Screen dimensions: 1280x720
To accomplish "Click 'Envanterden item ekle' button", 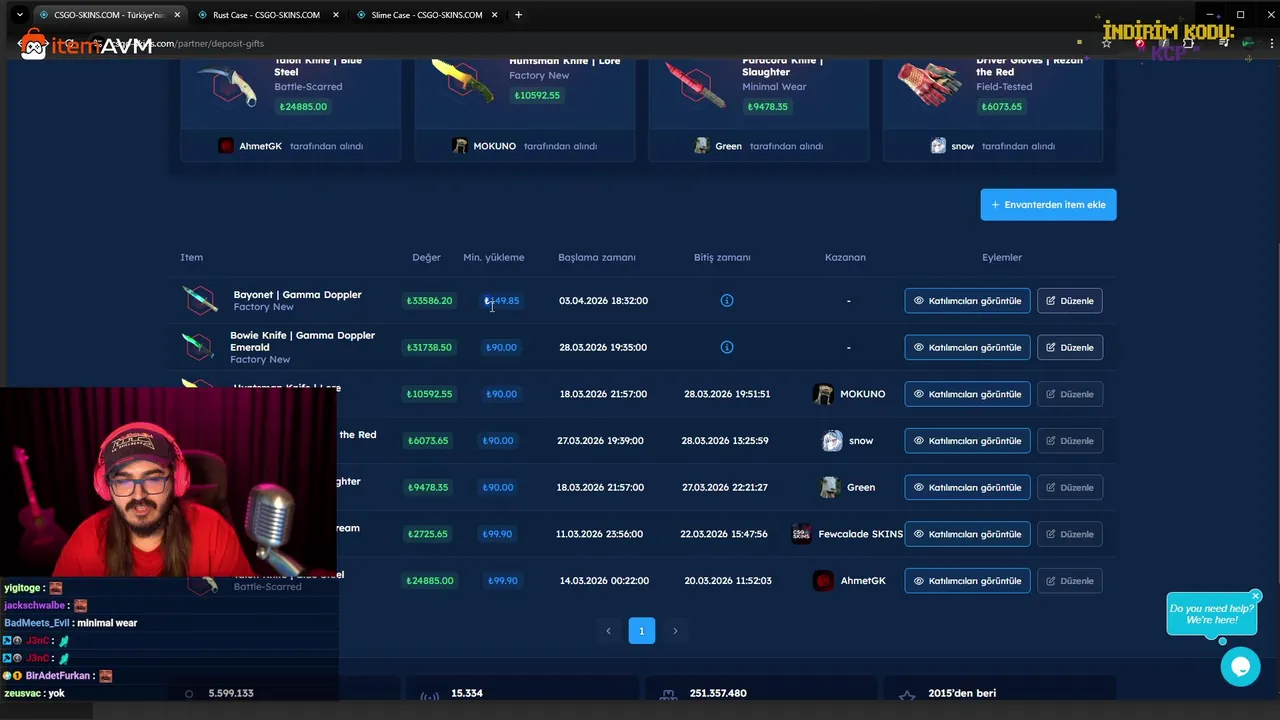I will [x=1048, y=204].
